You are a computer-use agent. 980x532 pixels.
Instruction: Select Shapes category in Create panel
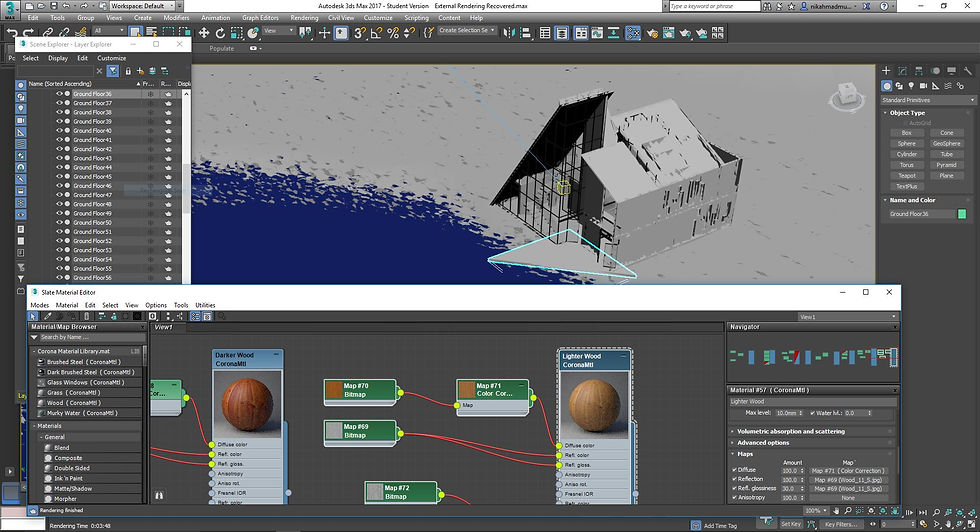[x=899, y=86]
